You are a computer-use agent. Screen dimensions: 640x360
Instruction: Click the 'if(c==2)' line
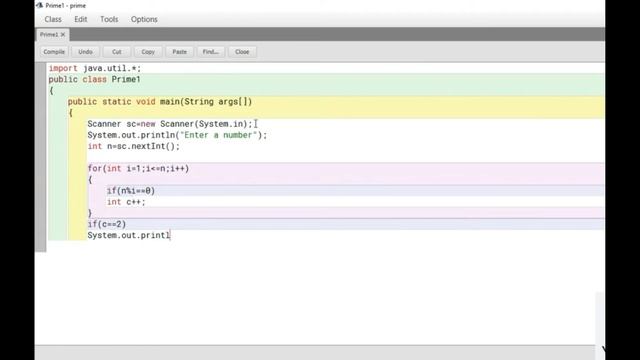[x=107, y=224]
